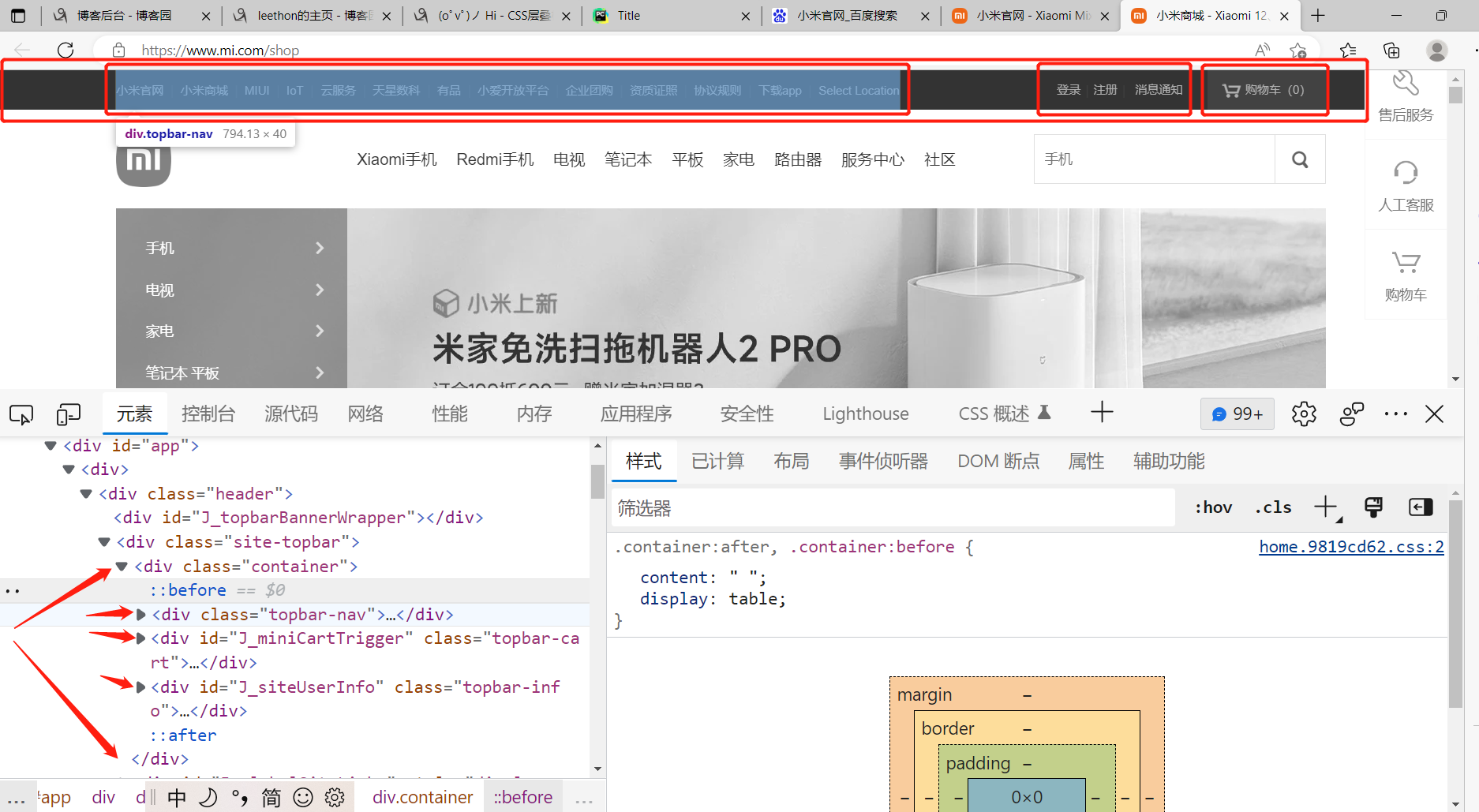
Task: Toggle the .cls element classes panel
Action: (x=1273, y=507)
